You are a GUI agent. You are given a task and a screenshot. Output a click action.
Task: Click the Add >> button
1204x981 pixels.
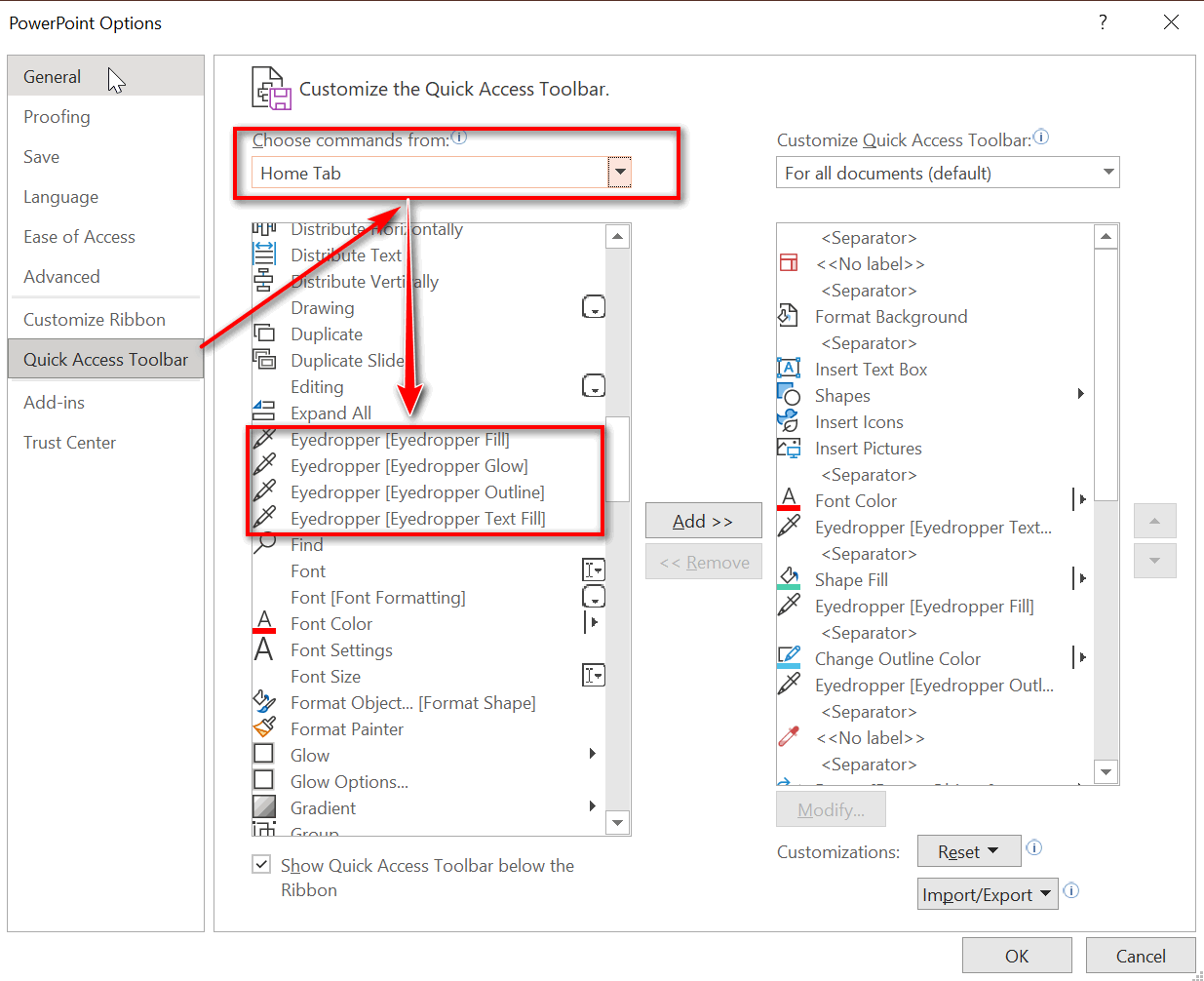pos(703,521)
